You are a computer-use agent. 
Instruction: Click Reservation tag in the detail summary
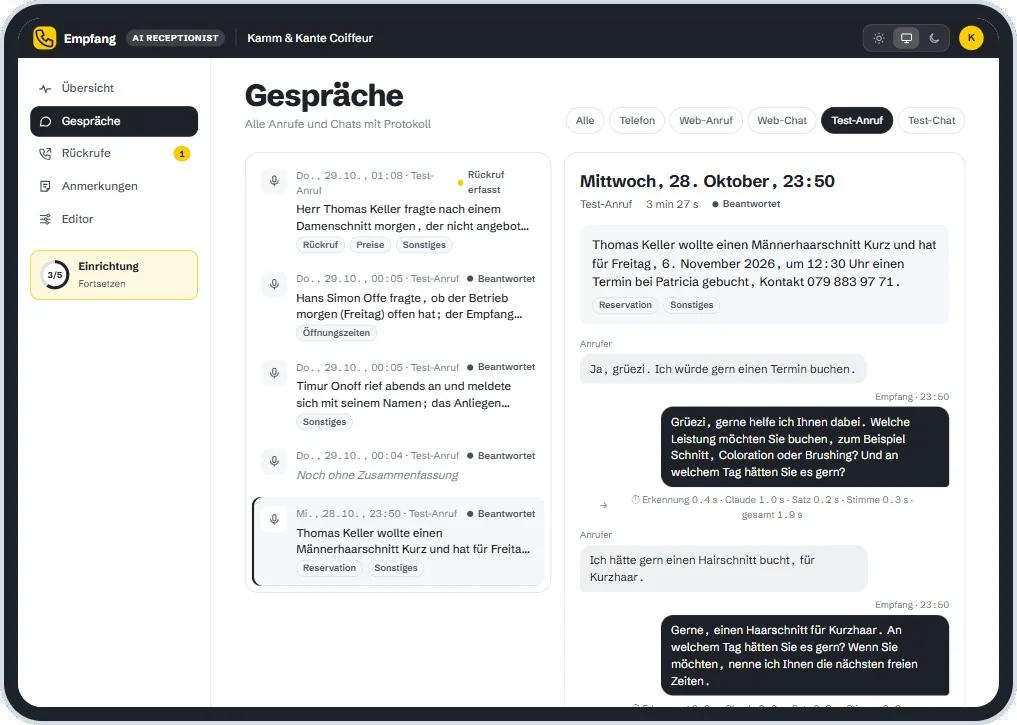(x=625, y=305)
